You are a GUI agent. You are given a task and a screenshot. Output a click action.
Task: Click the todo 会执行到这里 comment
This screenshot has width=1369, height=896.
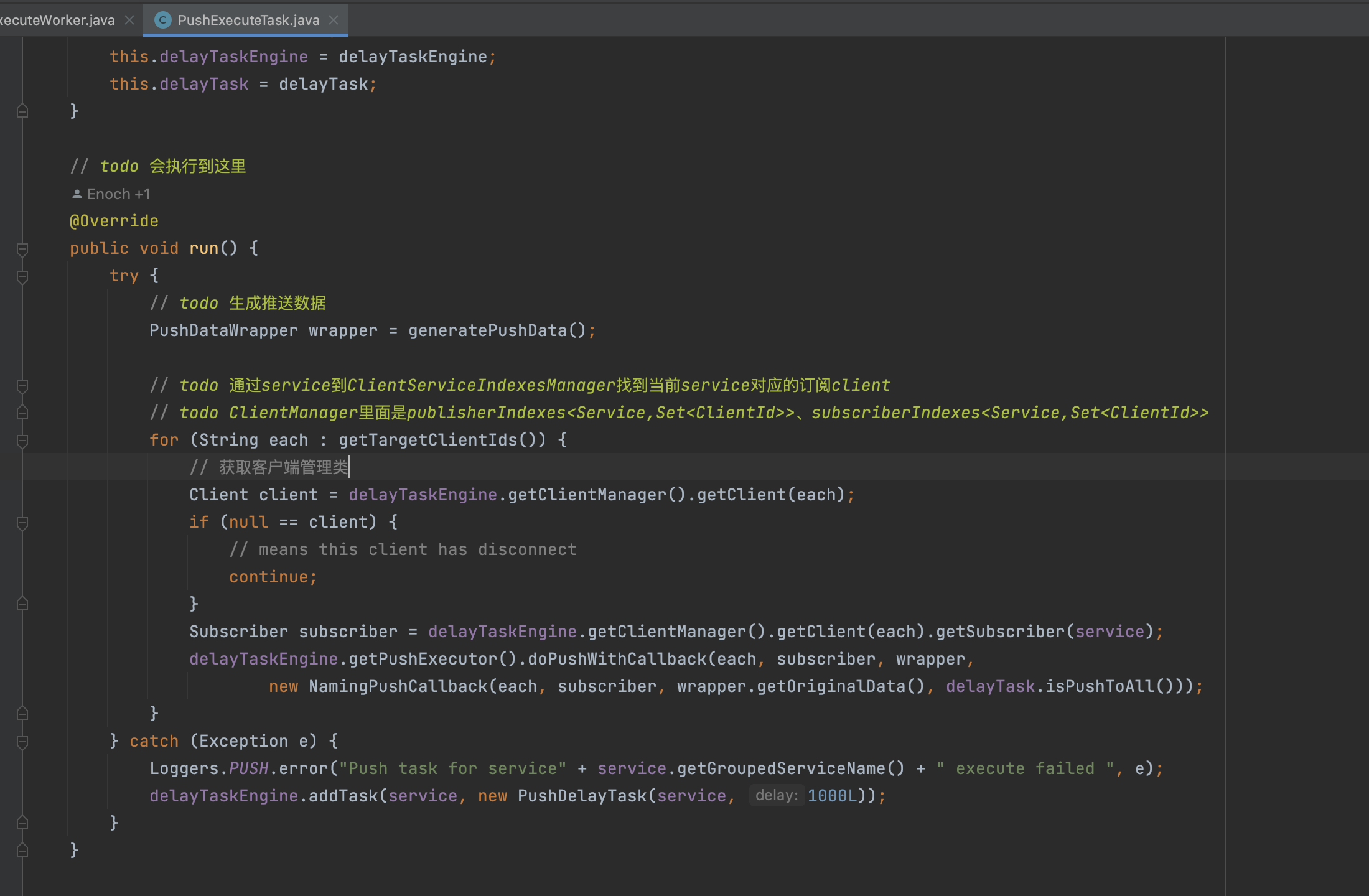[x=158, y=166]
